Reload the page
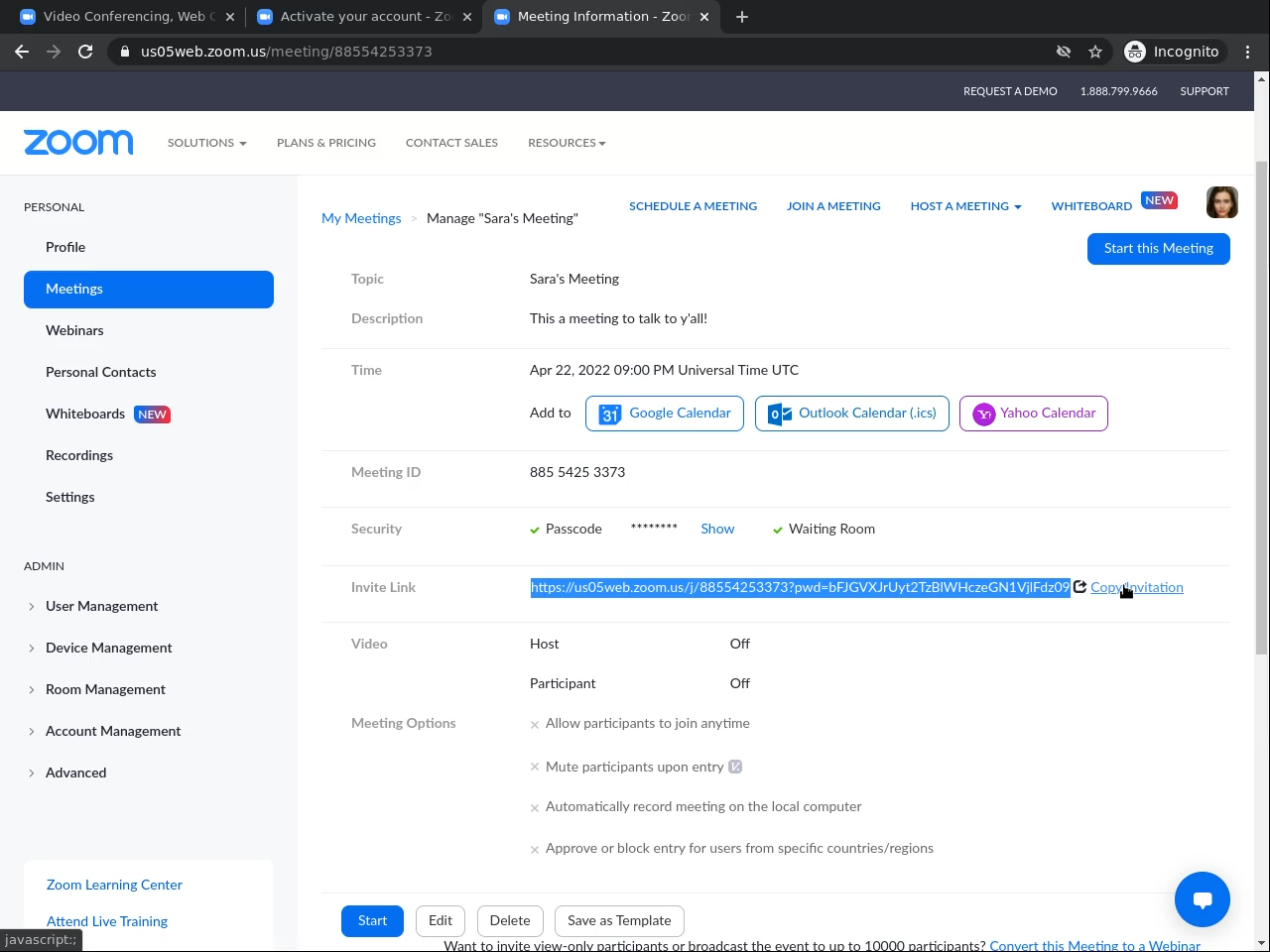Image resolution: width=1270 pixels, height=952 pixels. pyautogui.click(x=85, y=52)
